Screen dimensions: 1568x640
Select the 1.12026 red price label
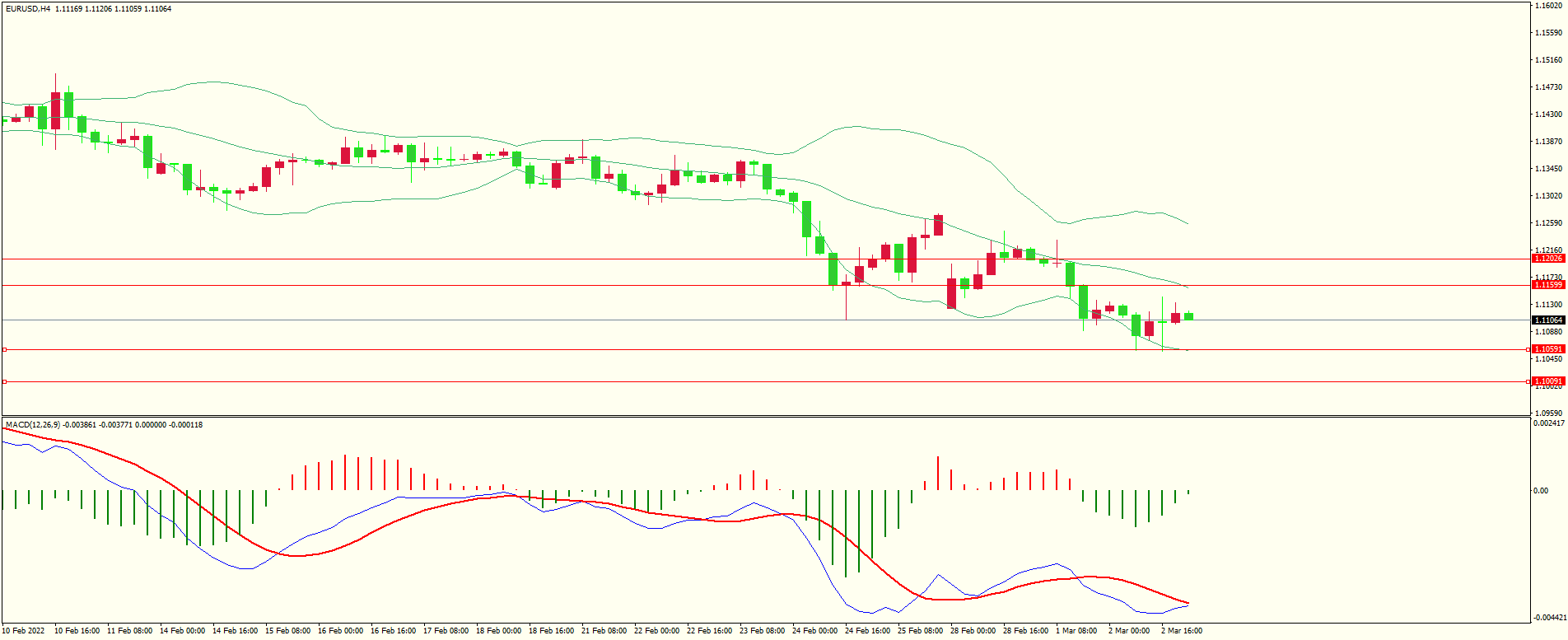pos(1547,259)
